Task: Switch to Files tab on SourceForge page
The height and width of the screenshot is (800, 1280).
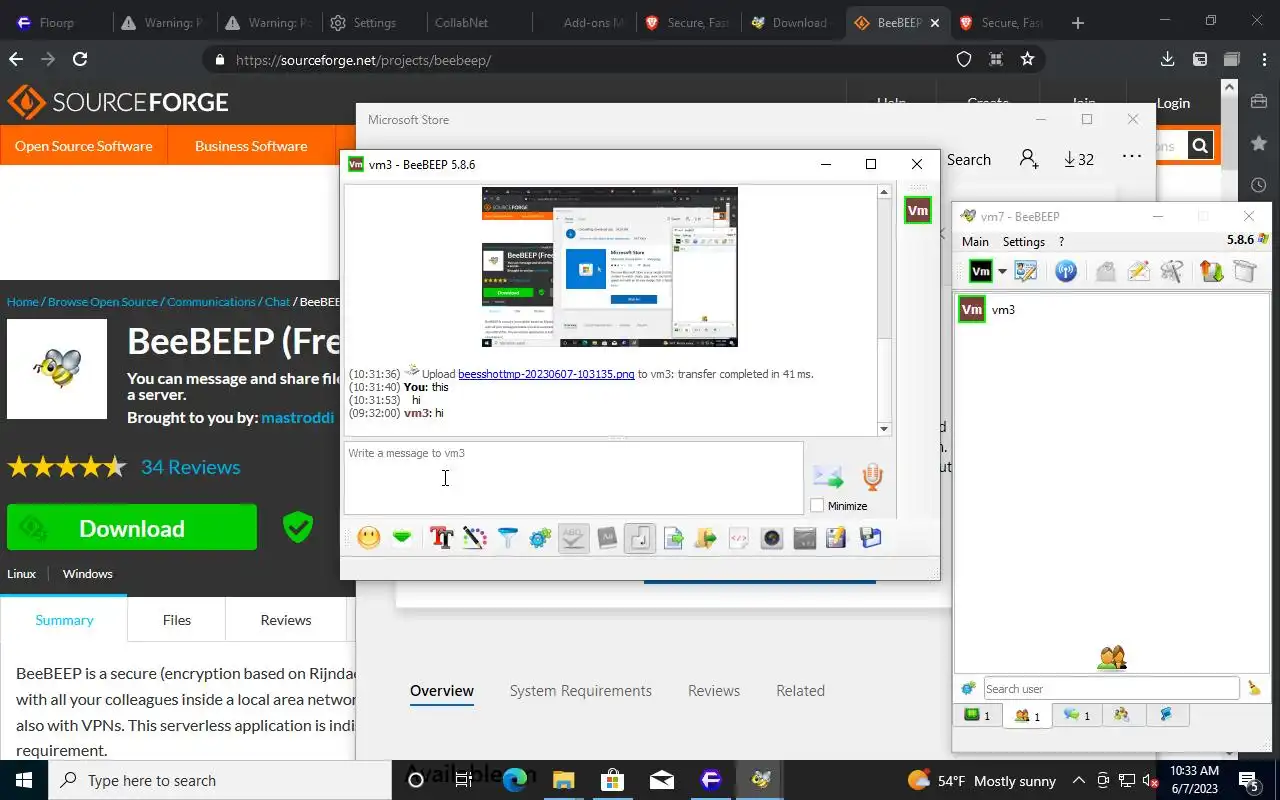Action: coord(177,620)
